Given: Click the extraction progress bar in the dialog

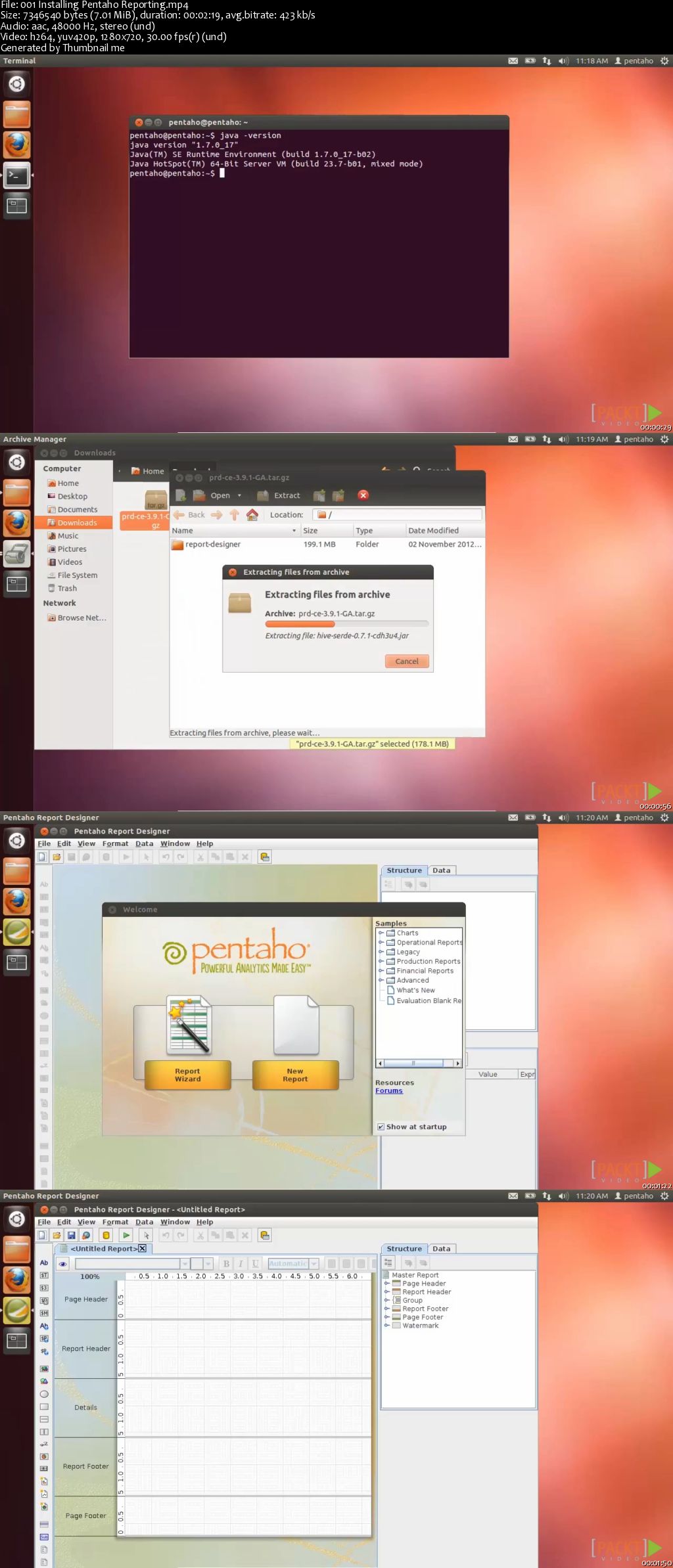Looking at the screenshot, I should pyautogui.click(x=346, y=624).
